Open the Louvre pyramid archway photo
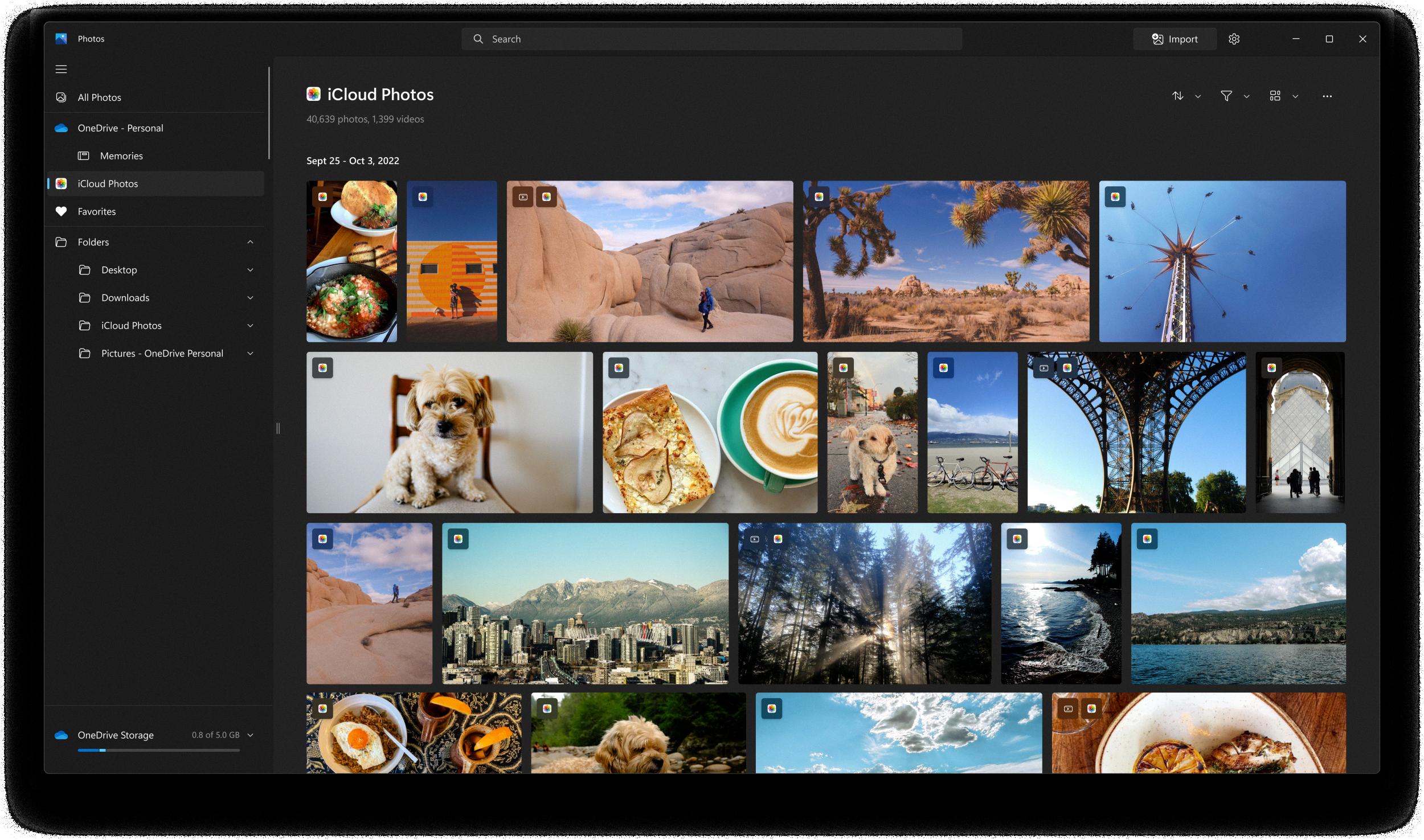The width and height of the screenshot is (1424, 840). pyautogui.click(x=1300, y=432)
